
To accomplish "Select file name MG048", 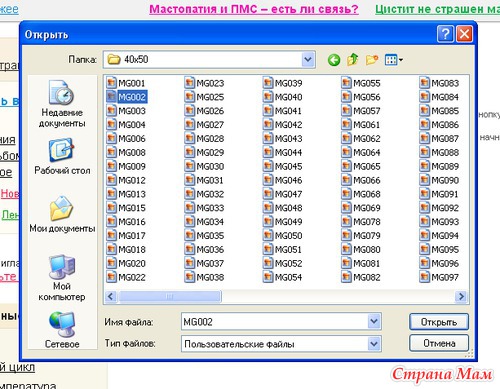I will [289, 208].
